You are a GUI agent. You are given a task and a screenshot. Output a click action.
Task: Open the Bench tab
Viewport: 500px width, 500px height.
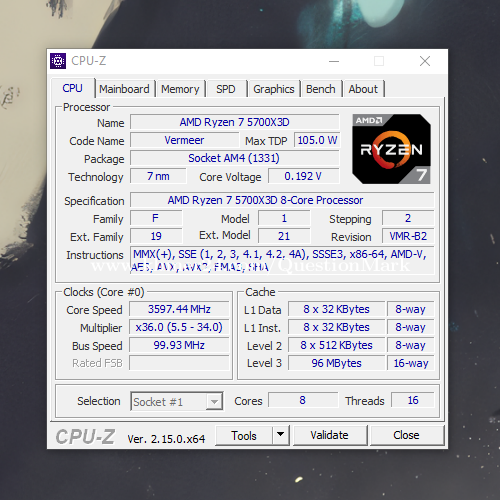click(321, 89)
